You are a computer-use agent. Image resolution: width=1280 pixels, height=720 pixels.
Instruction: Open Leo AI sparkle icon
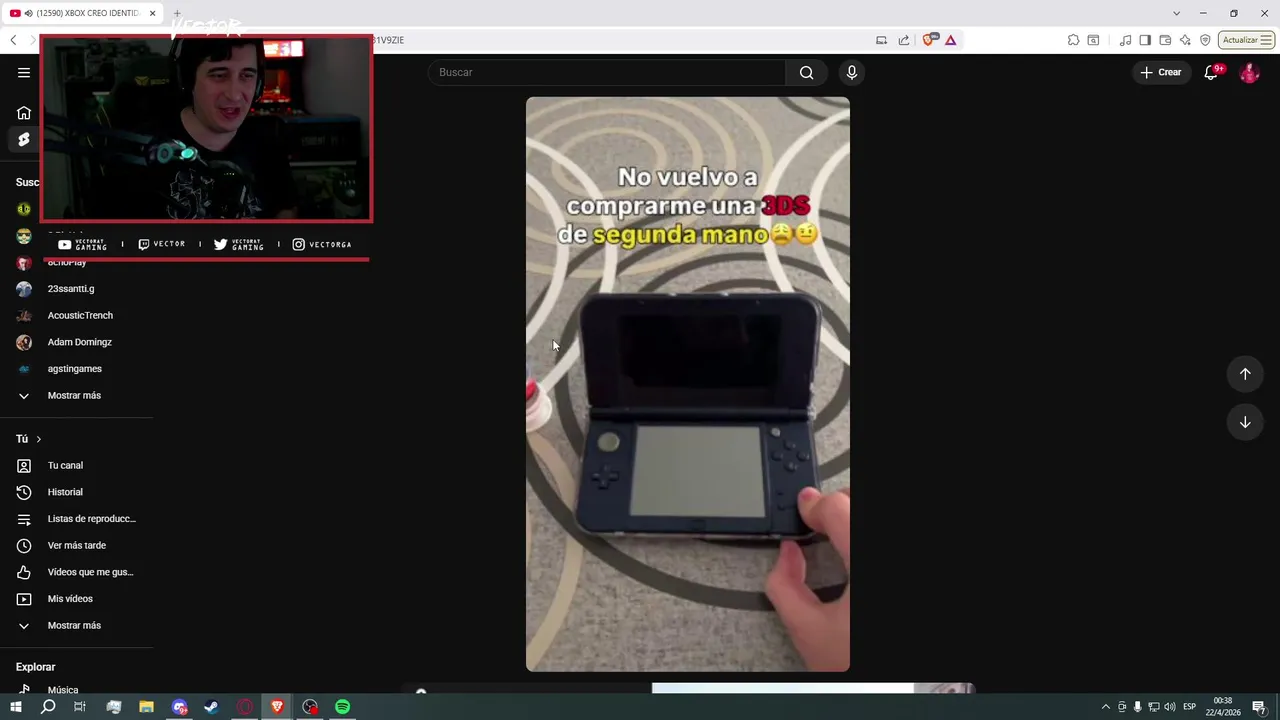[x=1185, y=40]
